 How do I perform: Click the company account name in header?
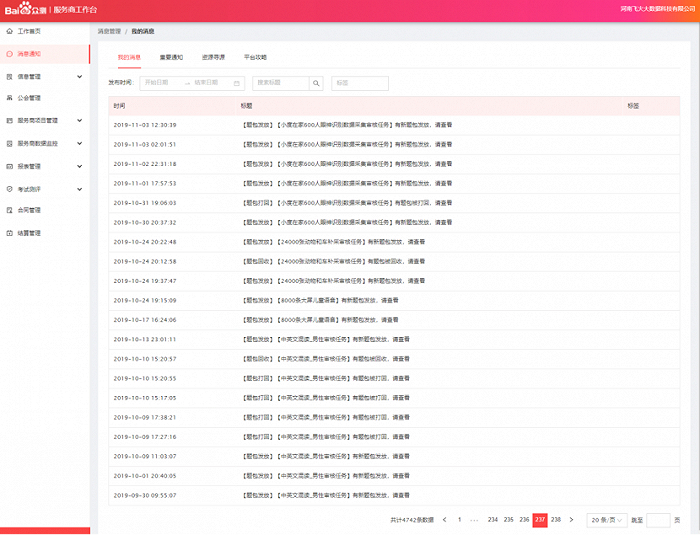658,9
